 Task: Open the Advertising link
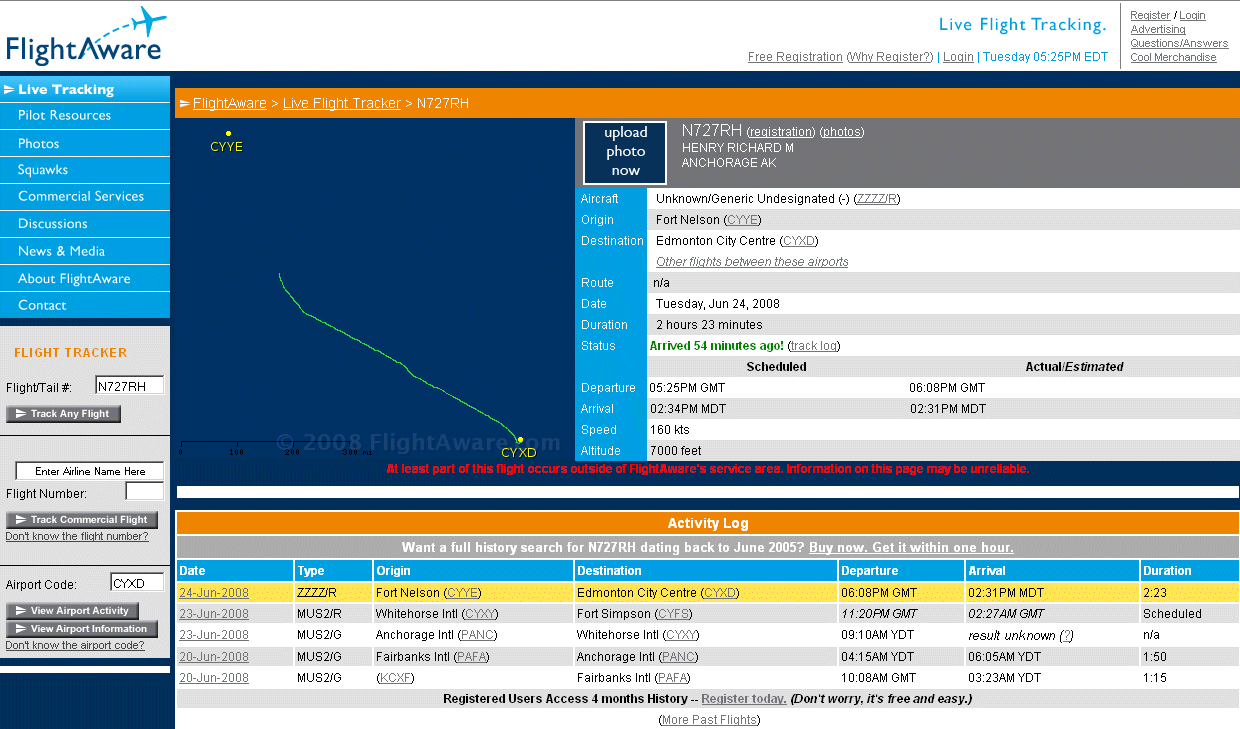1158,30
